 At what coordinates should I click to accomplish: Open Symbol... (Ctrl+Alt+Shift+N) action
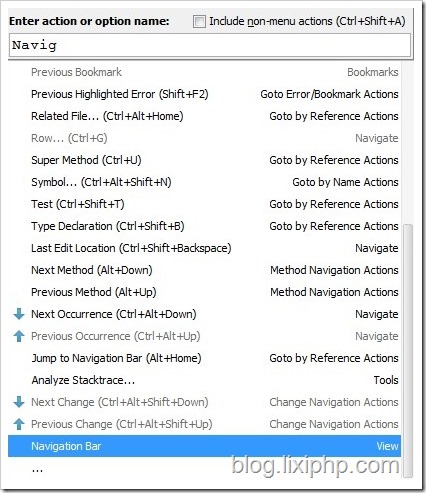click(205, 182)
